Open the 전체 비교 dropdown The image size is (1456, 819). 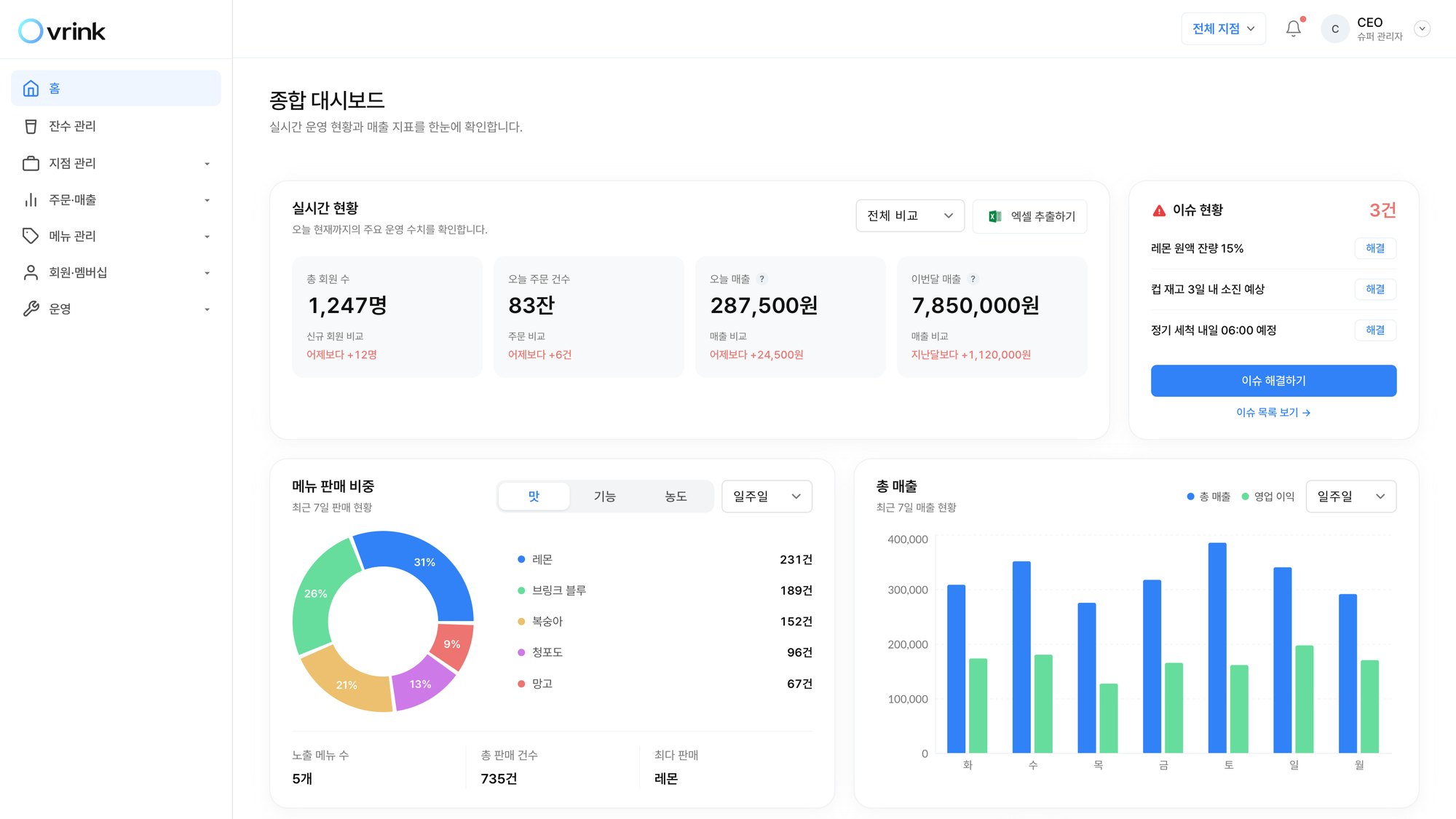[910, 215]
